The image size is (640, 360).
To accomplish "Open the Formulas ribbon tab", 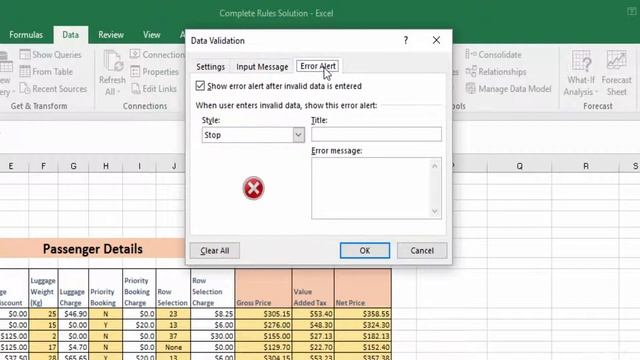I will pos(26,35).
